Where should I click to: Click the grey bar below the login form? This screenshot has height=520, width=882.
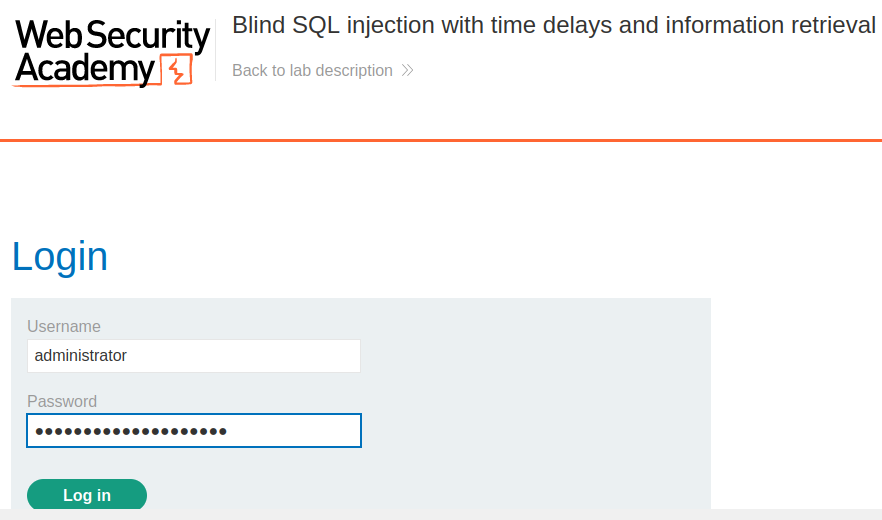(441, 514)
